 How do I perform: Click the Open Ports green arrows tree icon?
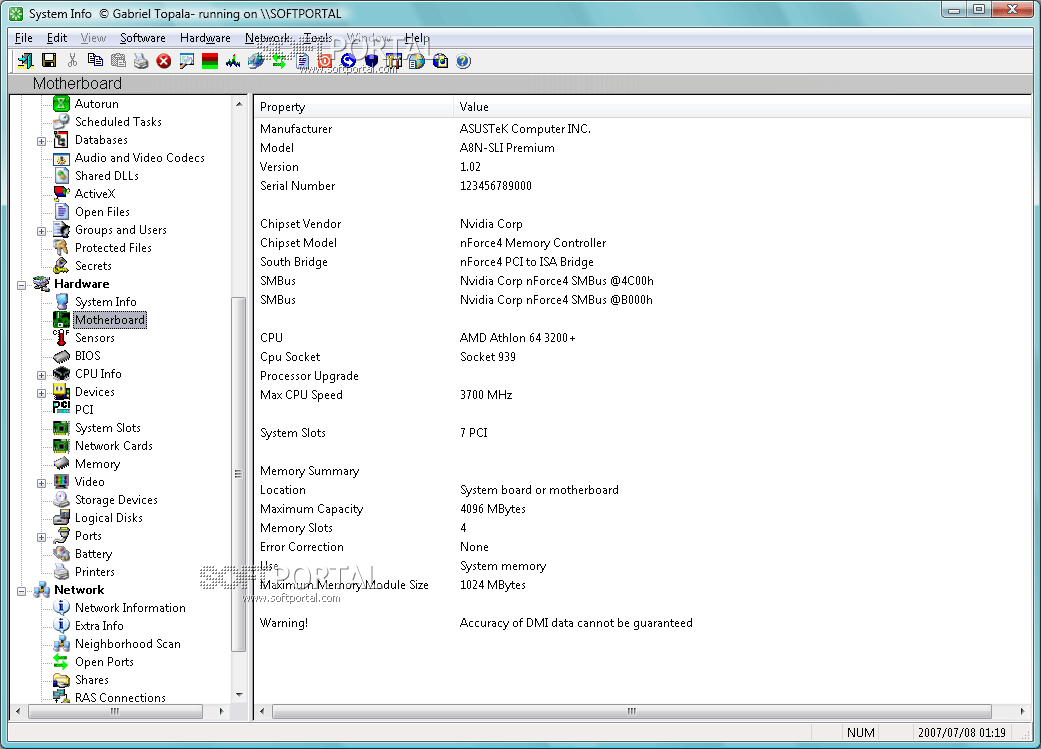[61, 662]
